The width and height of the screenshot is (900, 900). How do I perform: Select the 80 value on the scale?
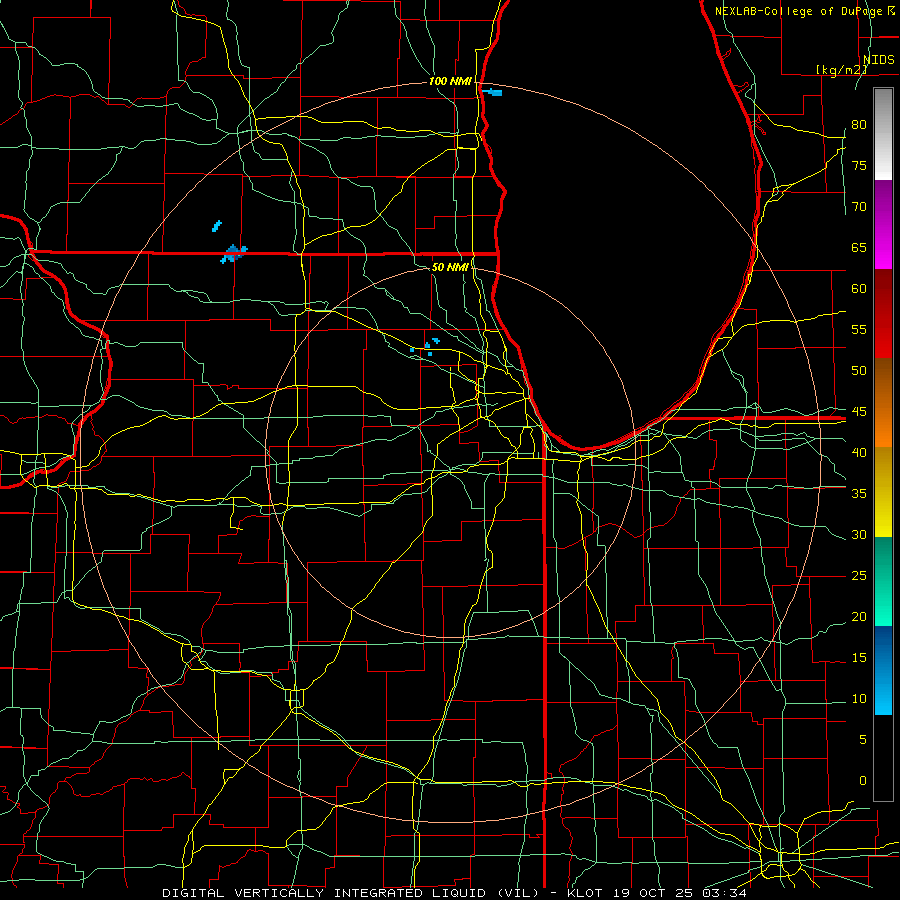pos(859,125)
